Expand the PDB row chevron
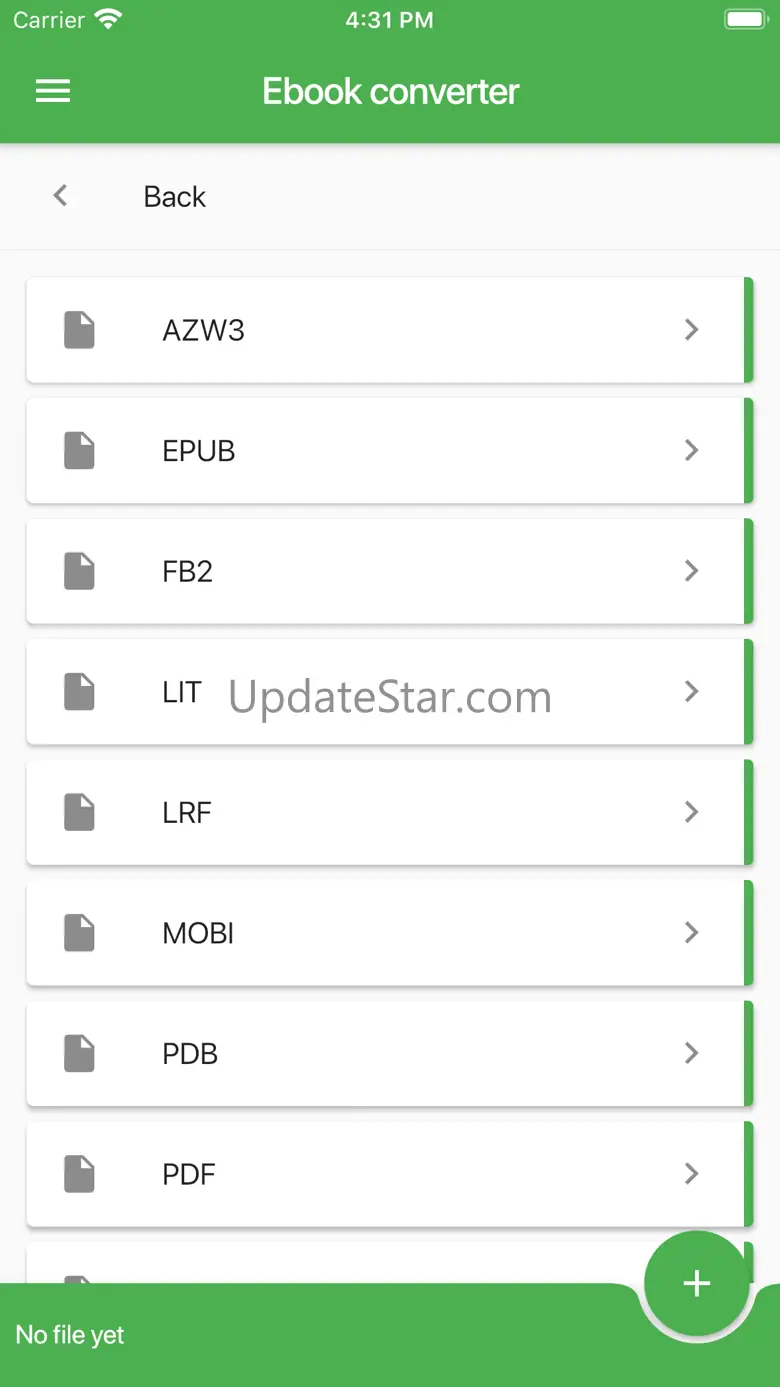Viewport: 780px width, 1387px height. click(x=691, y=1053)
